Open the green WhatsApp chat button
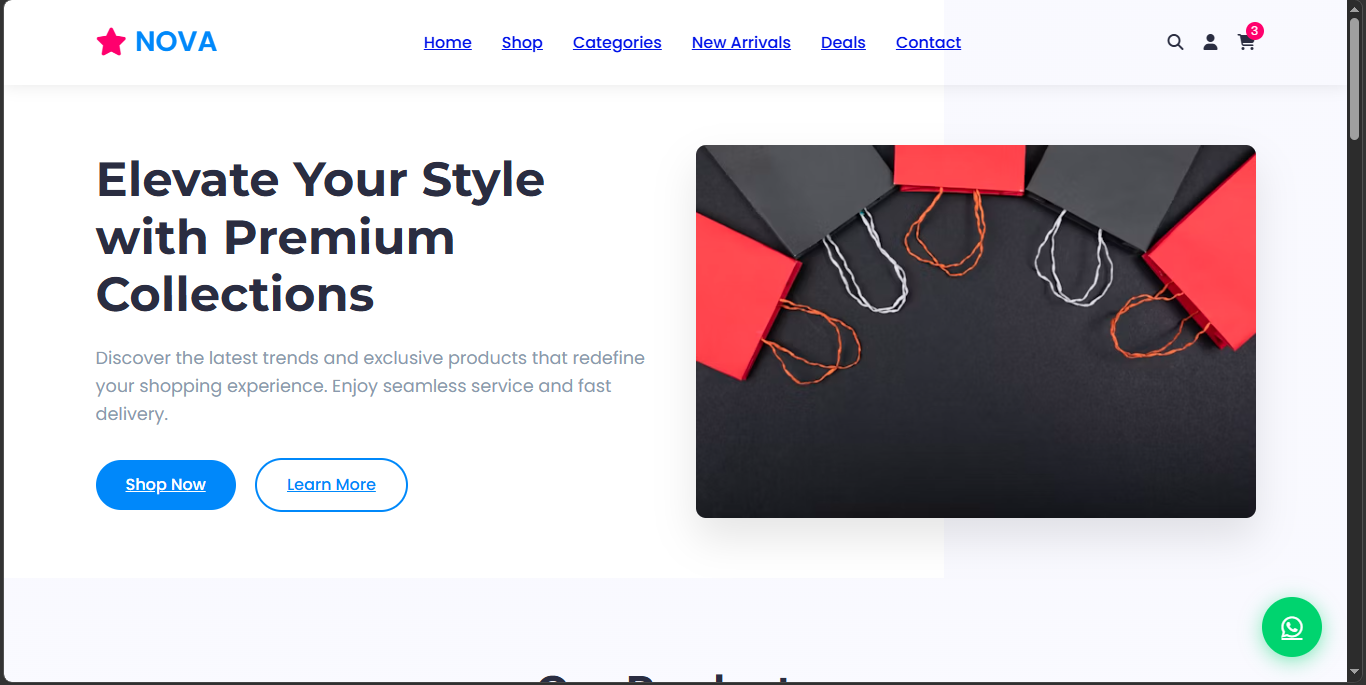The height and width of the screenshot is (685, 1366). (1292, 627)
